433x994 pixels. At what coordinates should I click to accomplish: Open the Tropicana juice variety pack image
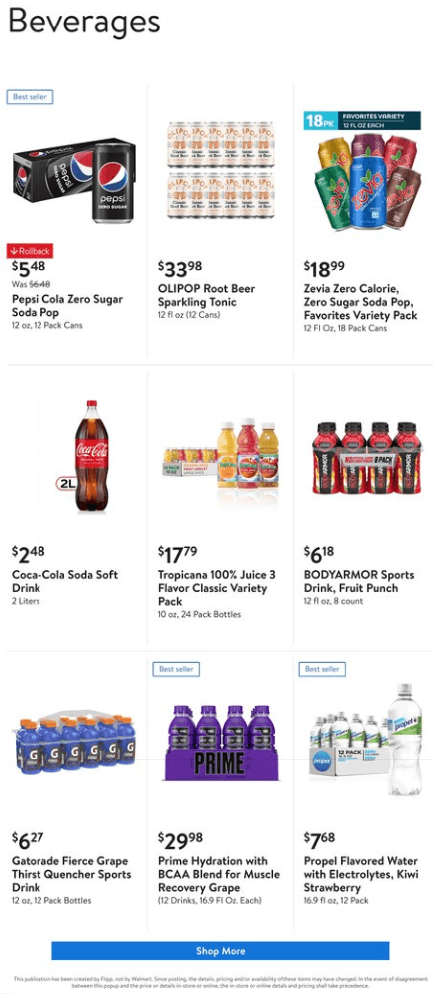(x=220, y=453)
